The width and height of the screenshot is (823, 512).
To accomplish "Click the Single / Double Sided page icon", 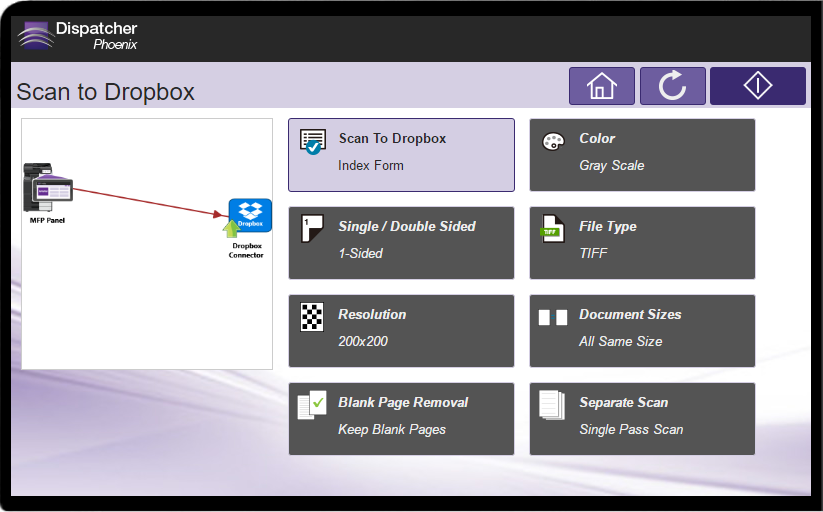I will click(312, 228).
